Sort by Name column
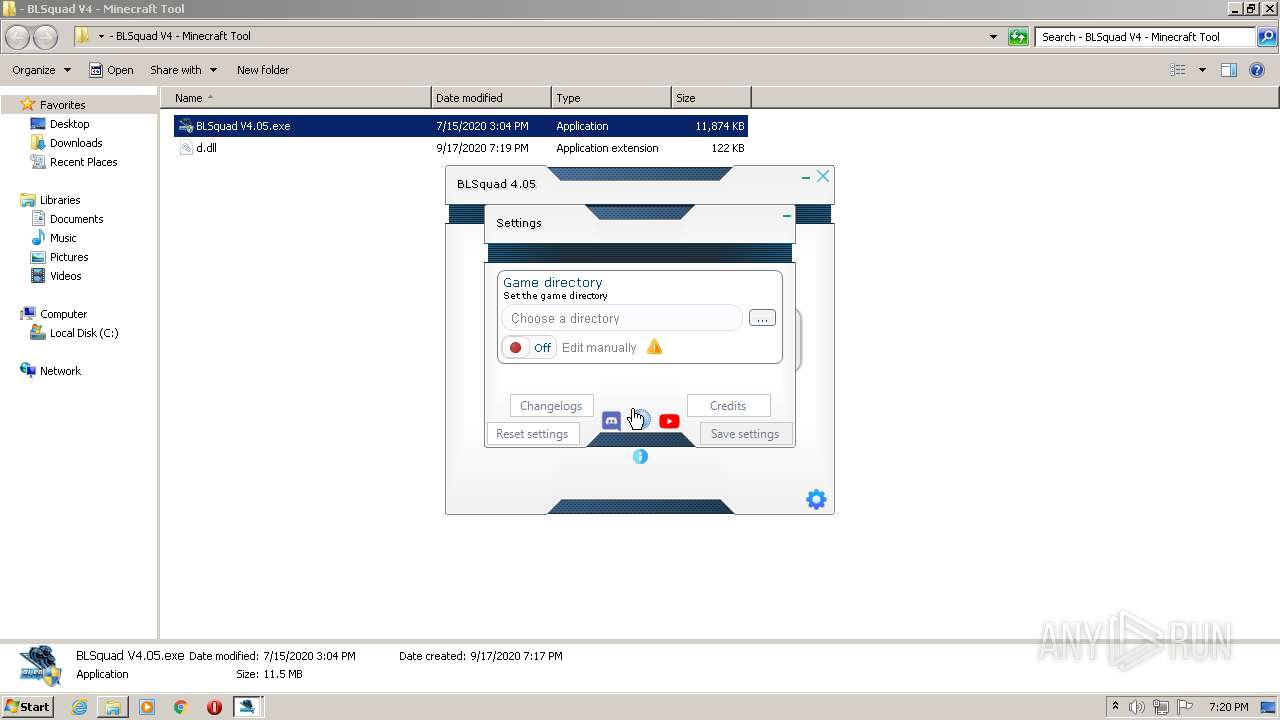 coord(295,98)
